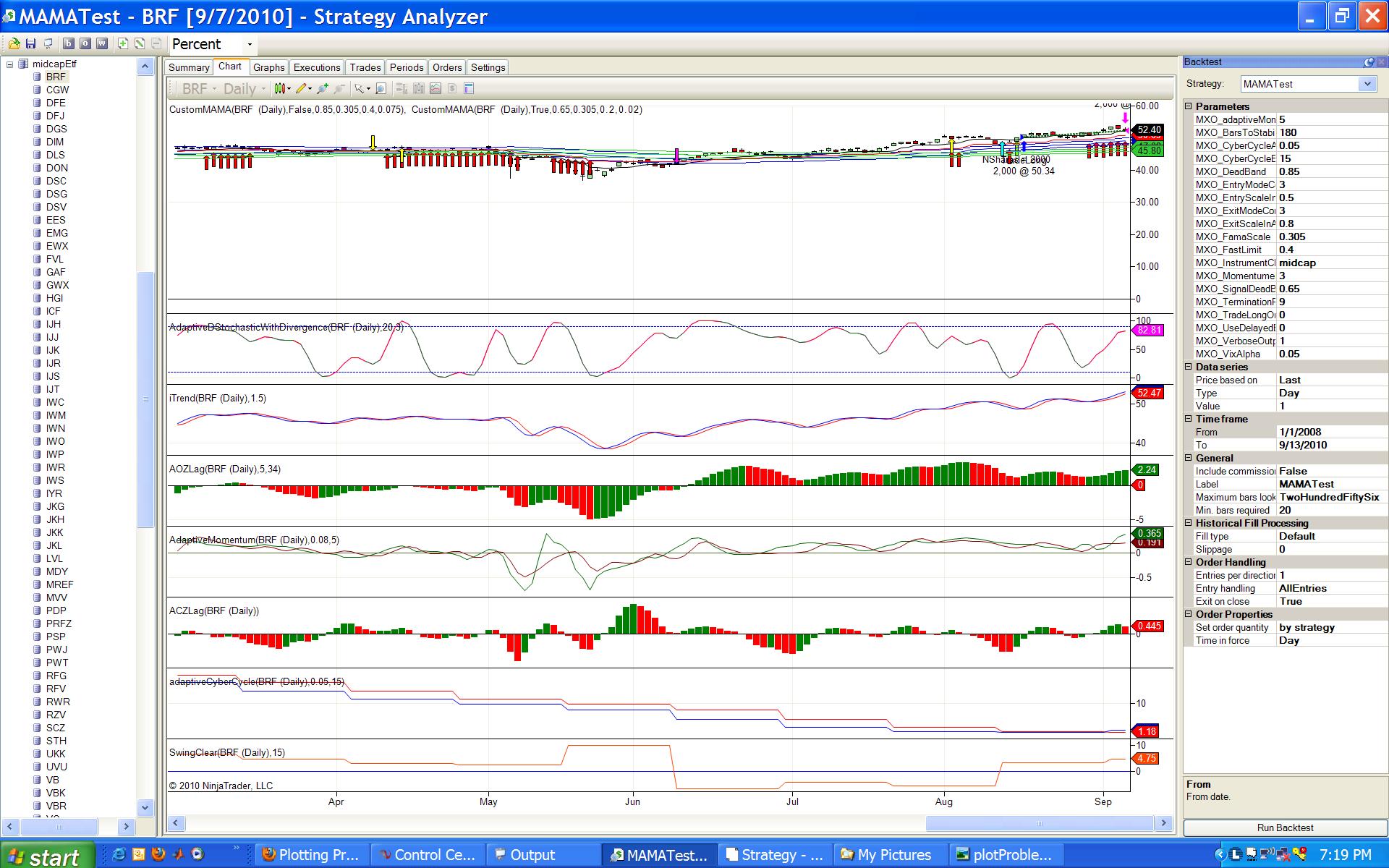The width and height of the screenshot is (1389, 868).
Task: Click the chart properties panel icon
Action: [469, 88]
